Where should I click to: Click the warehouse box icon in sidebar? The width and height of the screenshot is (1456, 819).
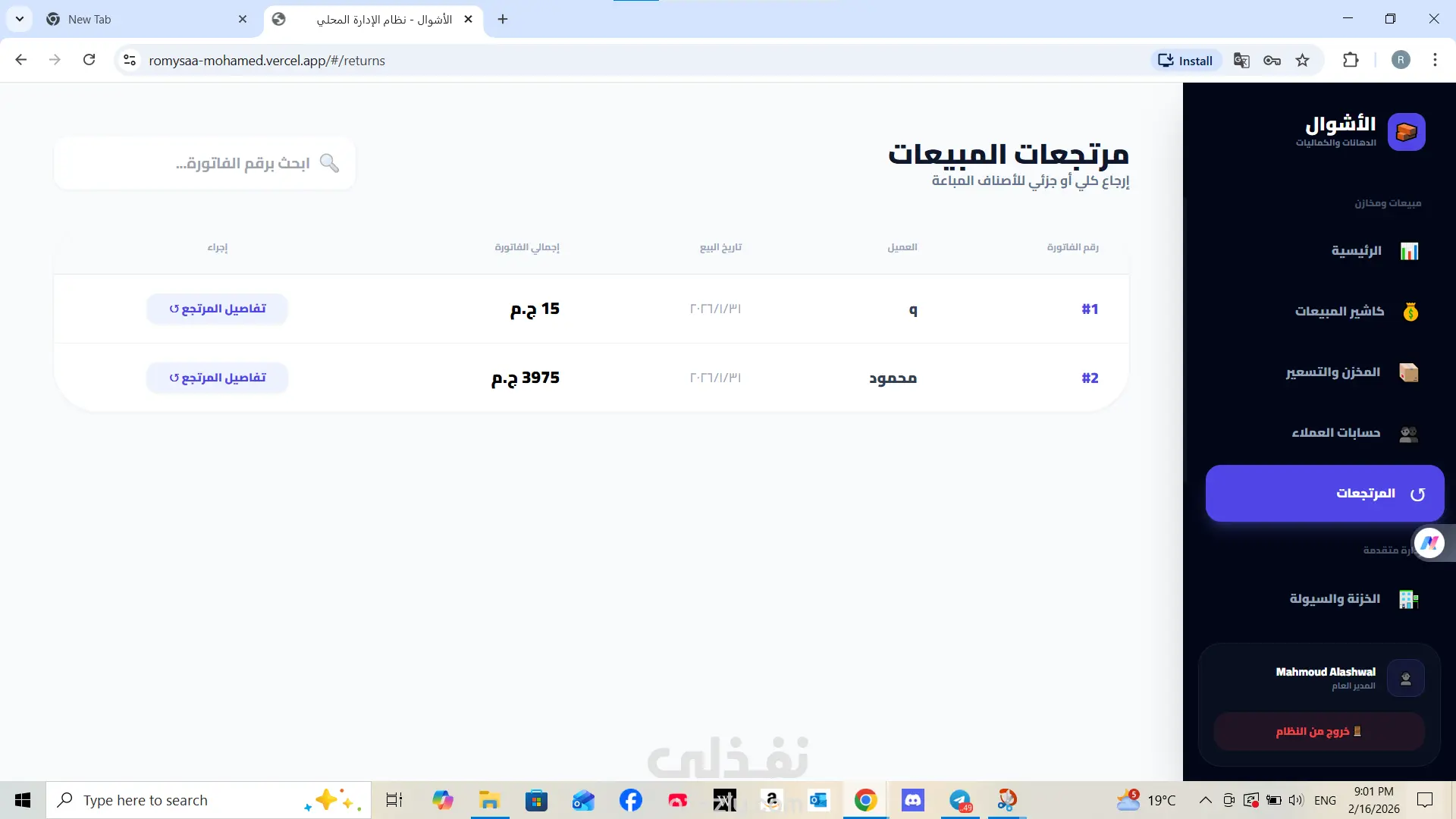point(1408,372)
